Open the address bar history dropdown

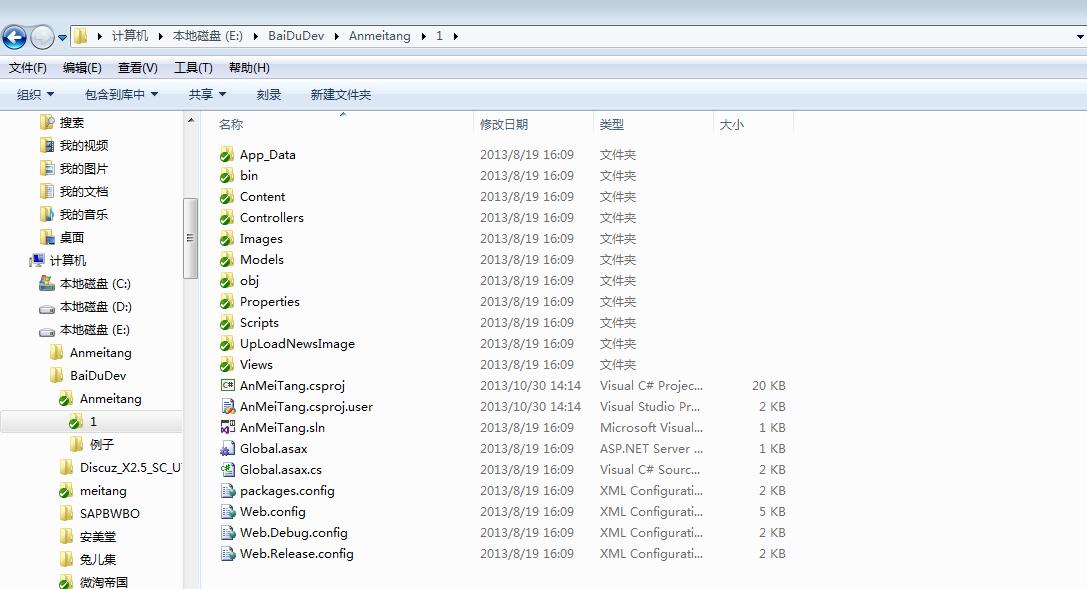(x=1079, y=37)
